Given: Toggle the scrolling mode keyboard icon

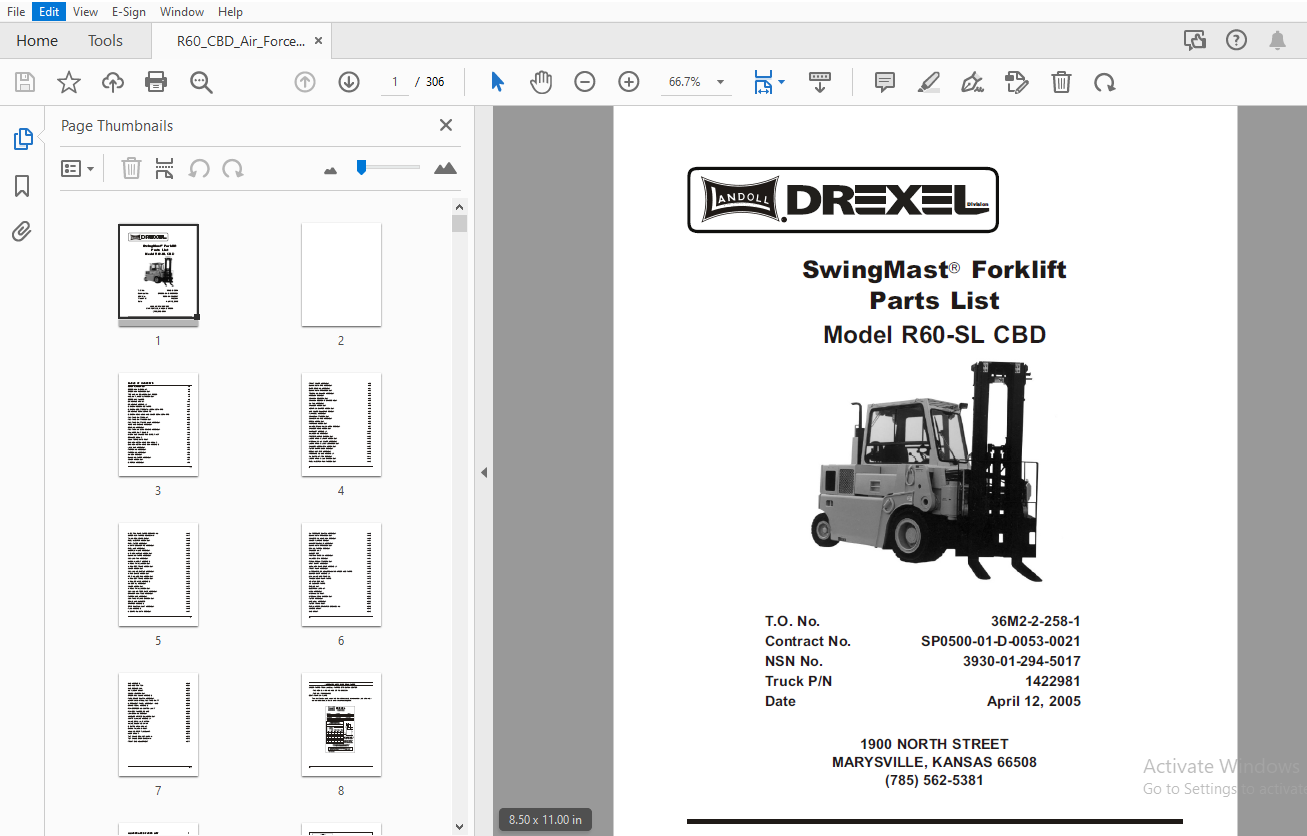Looking at the screenshot, I should tap(820, 82).
